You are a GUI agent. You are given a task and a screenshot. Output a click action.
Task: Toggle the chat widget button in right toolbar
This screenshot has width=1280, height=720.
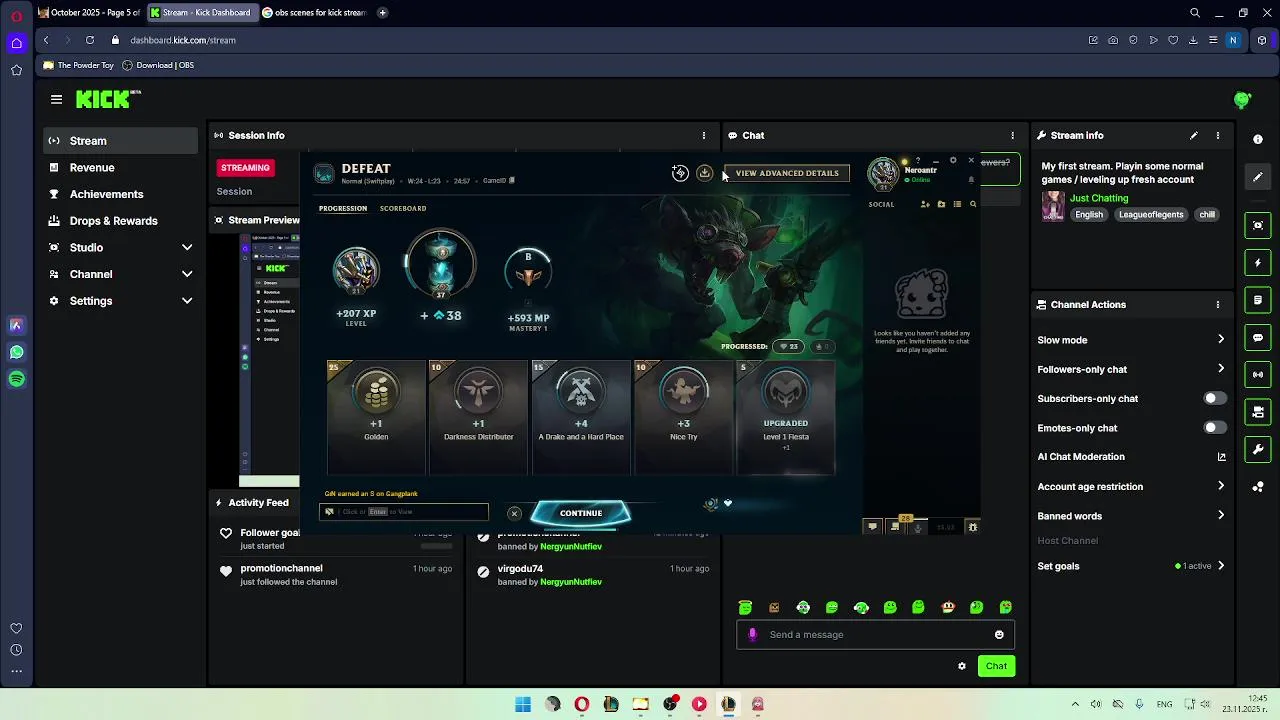point(1258,337)
